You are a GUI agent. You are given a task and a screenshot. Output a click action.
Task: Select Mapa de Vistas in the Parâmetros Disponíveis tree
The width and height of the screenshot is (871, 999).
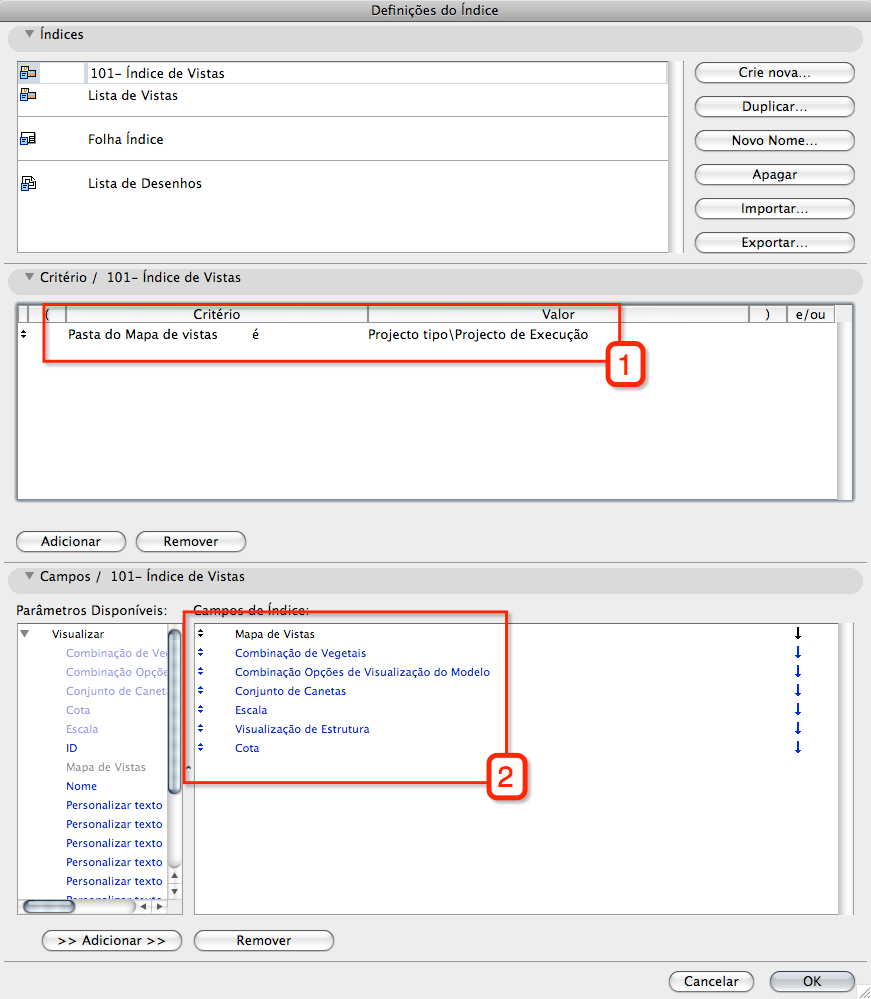(106, 767)
